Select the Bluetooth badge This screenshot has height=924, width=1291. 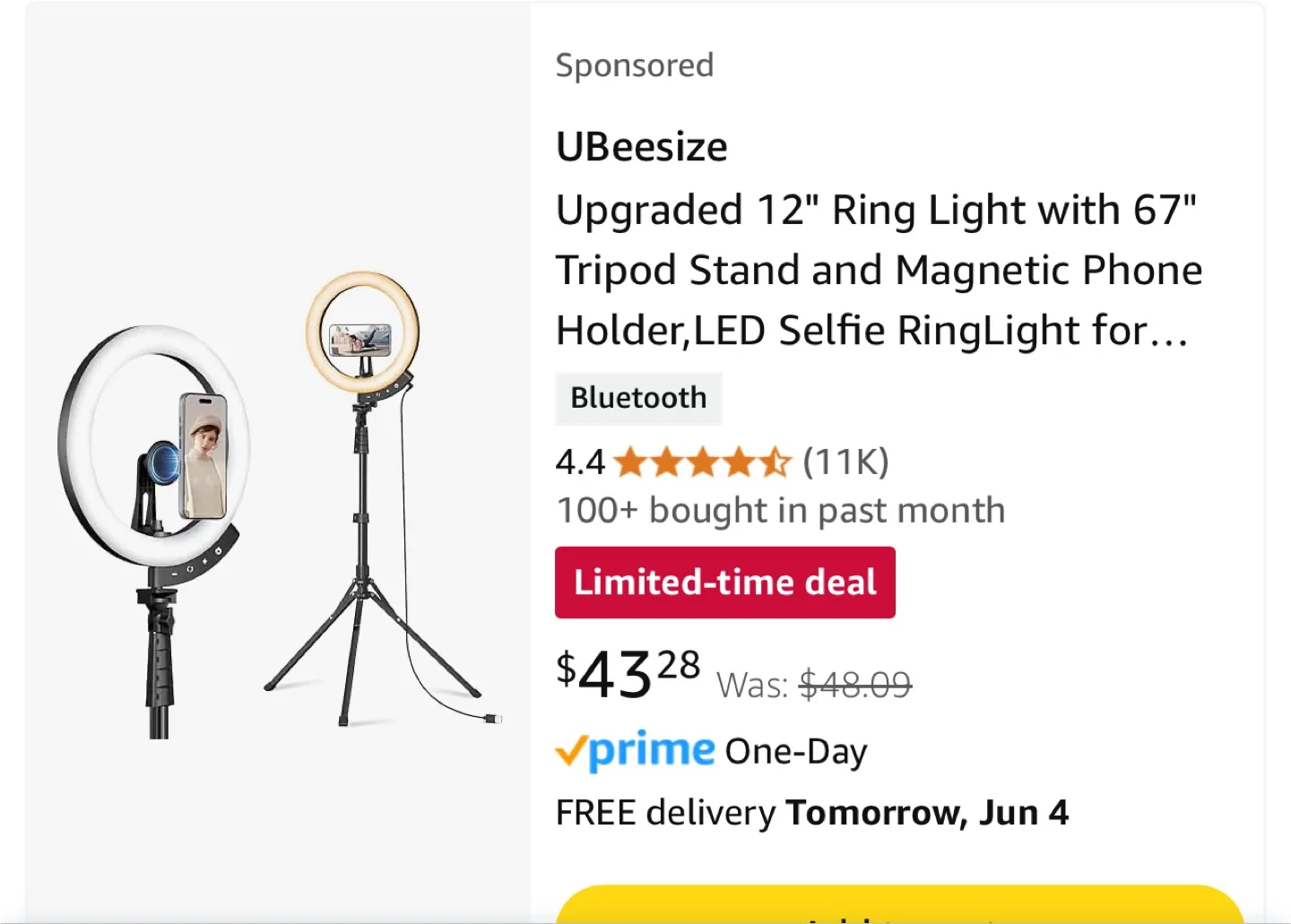point(638,398)
